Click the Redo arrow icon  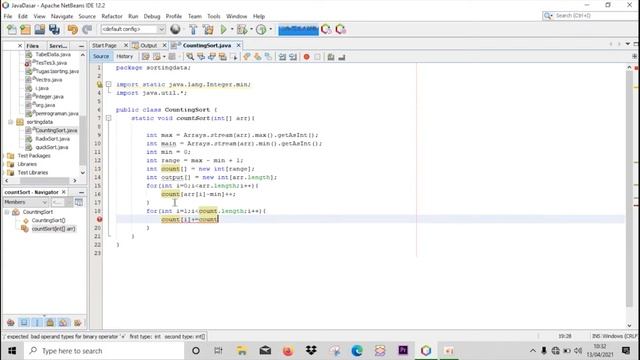tap(87, 29)
